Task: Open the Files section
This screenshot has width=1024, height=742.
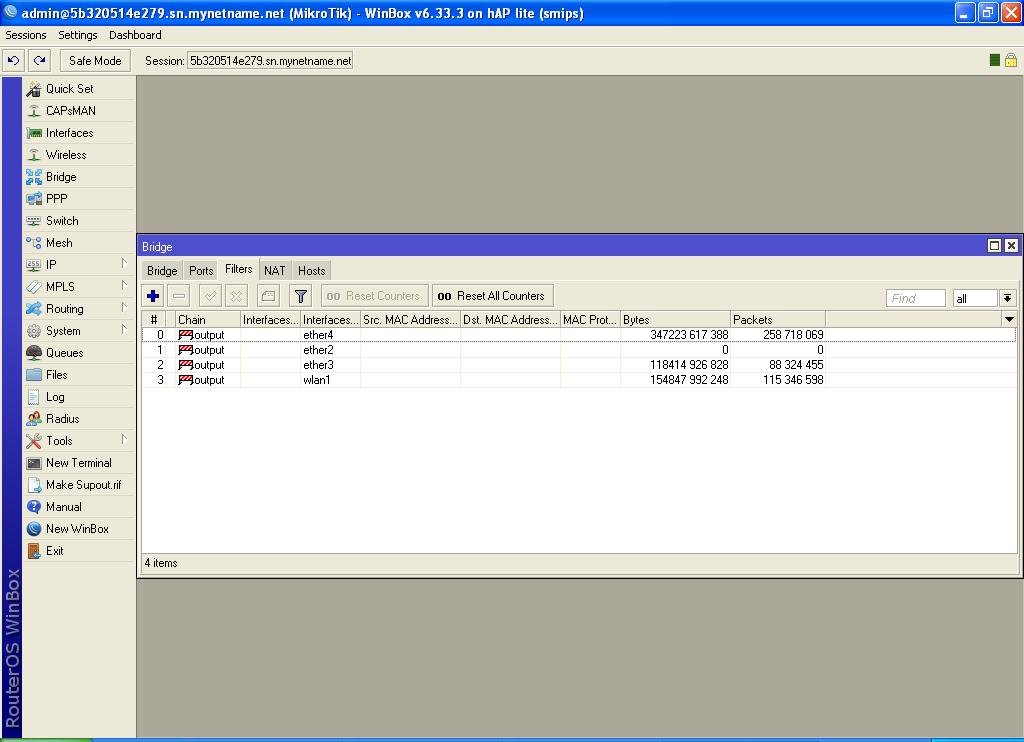Action: [79, 375]
